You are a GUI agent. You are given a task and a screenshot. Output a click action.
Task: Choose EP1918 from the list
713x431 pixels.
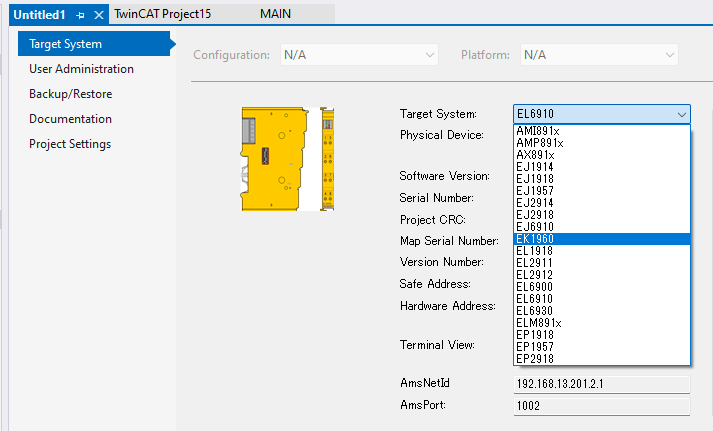coord(602,335)
